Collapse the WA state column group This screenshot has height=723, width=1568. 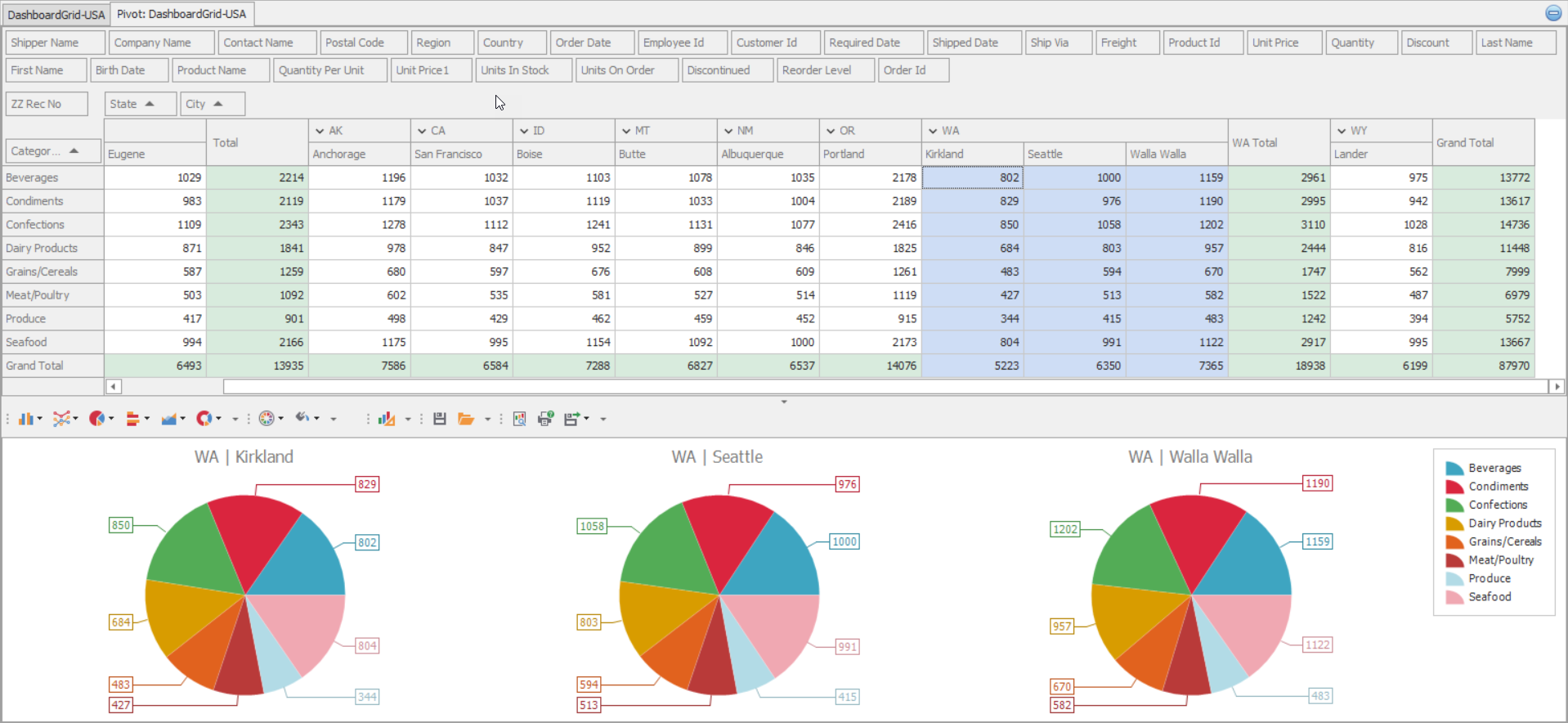tap(933, 131)
